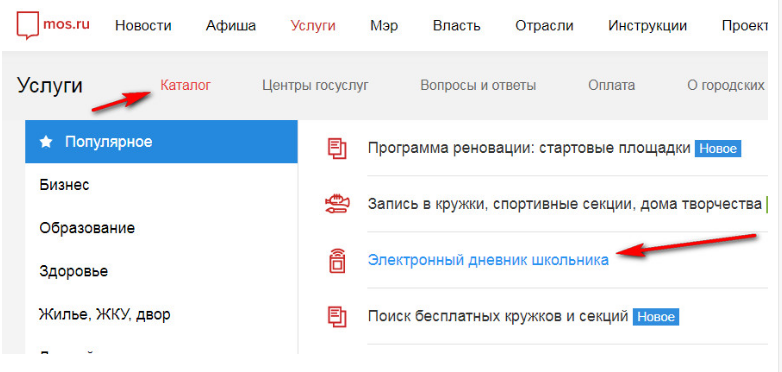Open Поиск бесплатных кружков и секций link
782x372 pixels.
498,316
